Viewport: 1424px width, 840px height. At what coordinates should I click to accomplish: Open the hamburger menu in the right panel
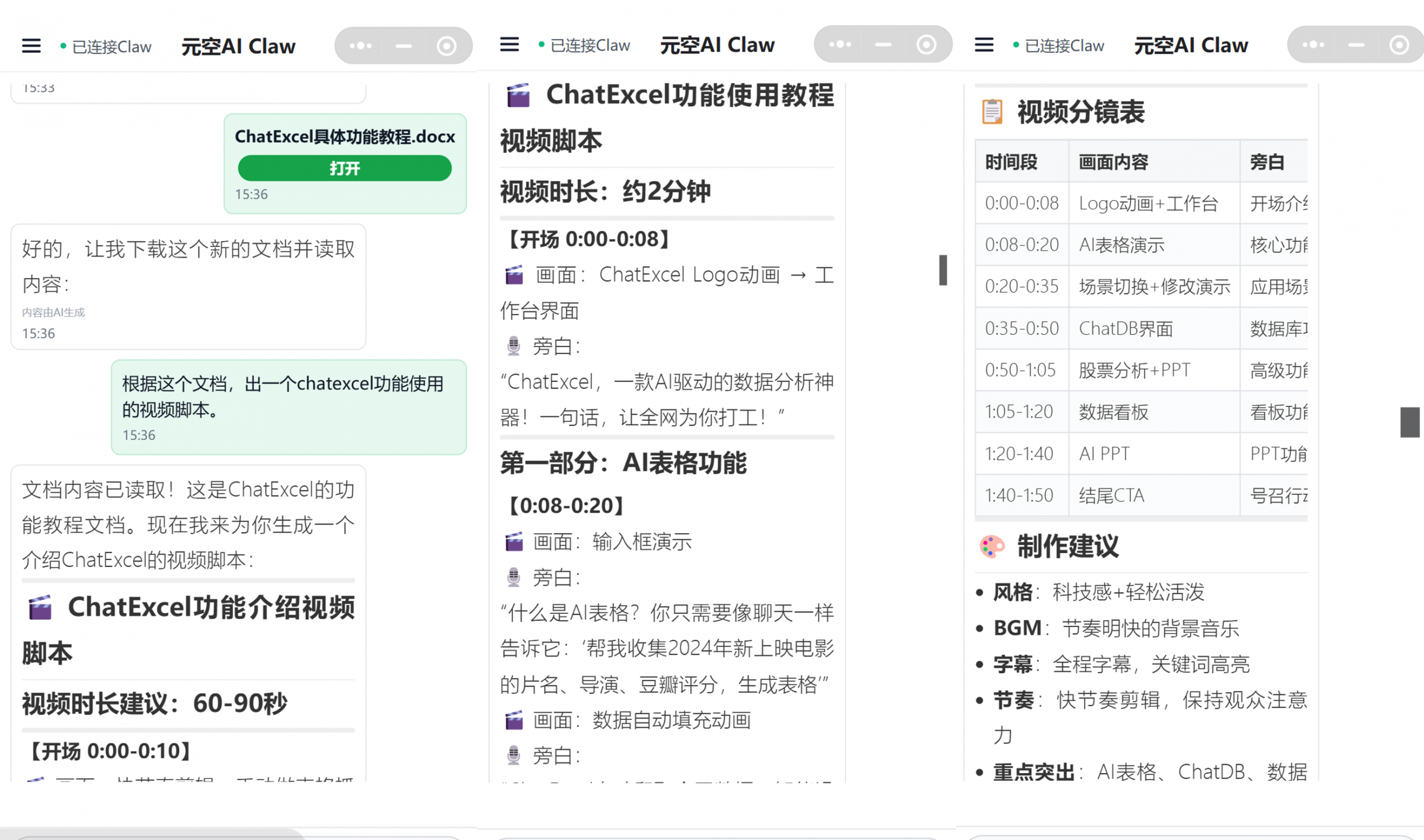[x=984, y=45]
